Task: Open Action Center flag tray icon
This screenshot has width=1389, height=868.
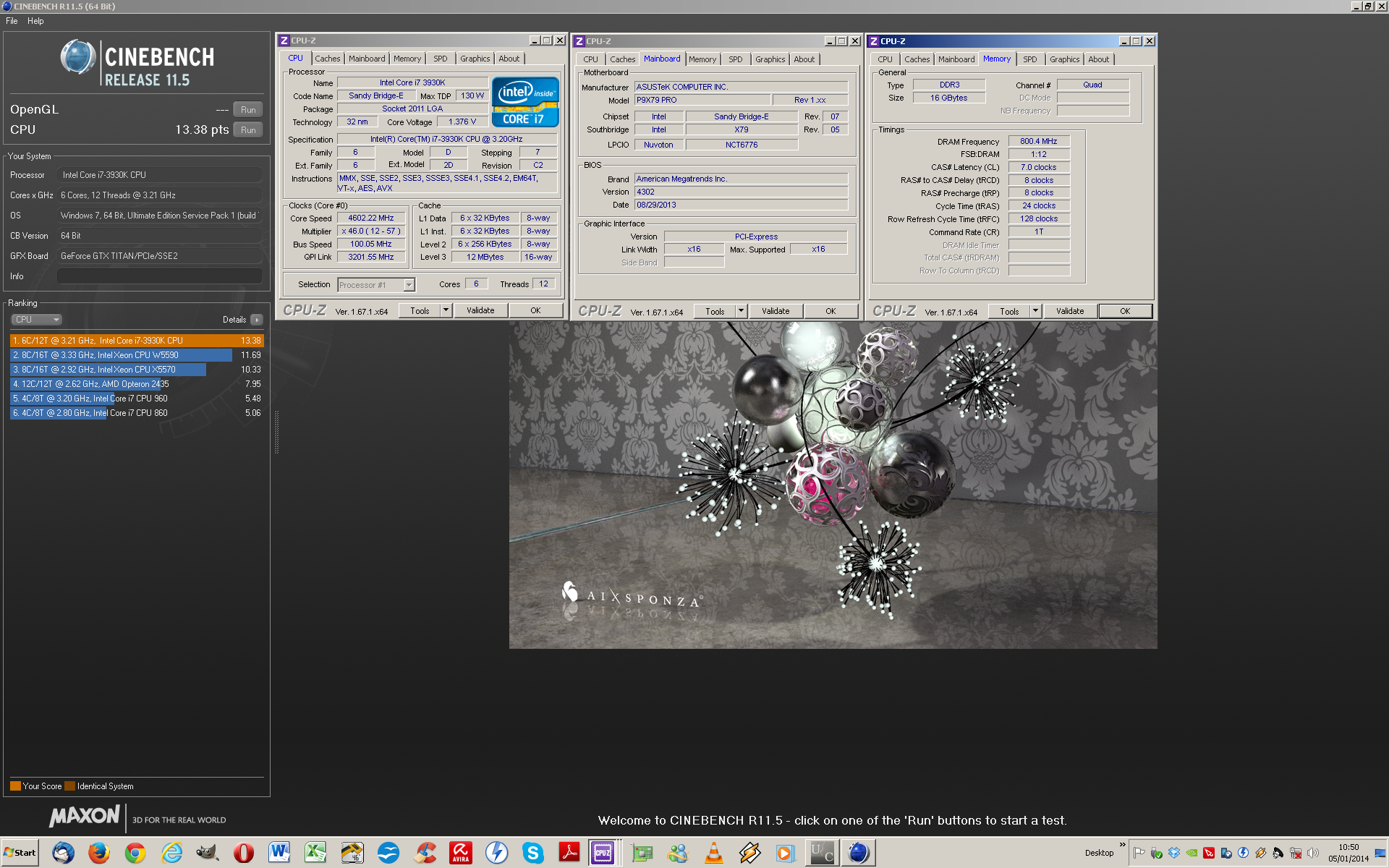Action: pos(1139,853)
